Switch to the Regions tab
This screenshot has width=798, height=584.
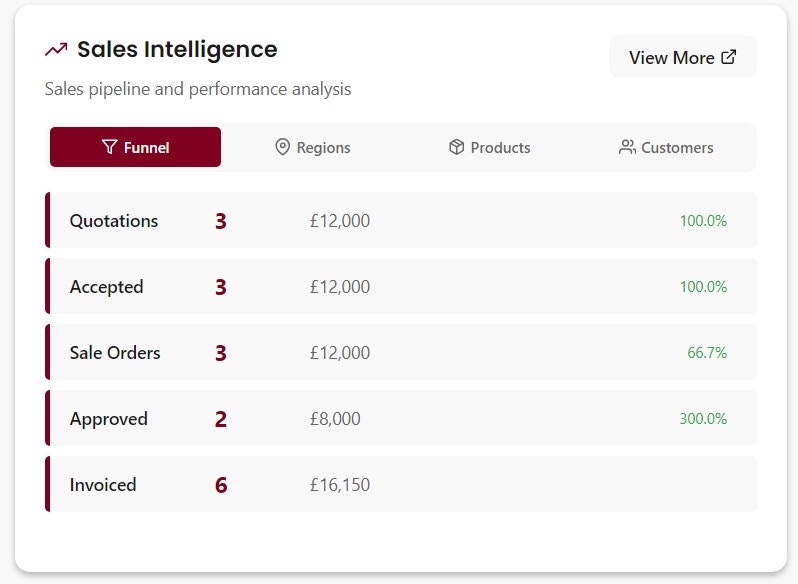[312, 147]
